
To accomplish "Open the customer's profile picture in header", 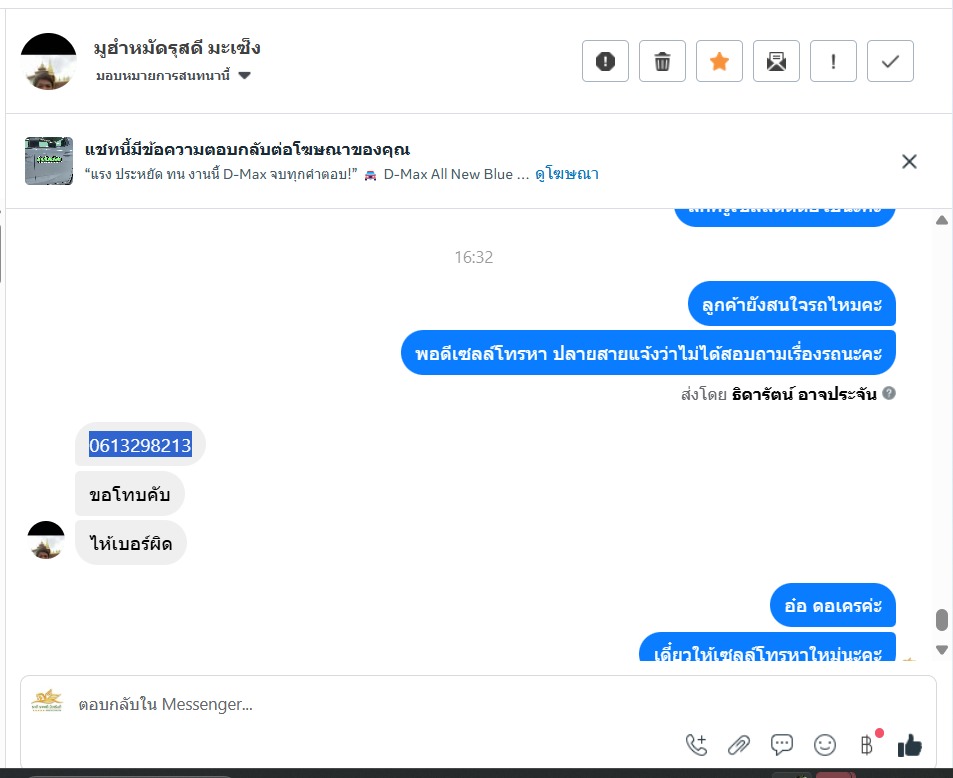I will [x=49, y=61].
